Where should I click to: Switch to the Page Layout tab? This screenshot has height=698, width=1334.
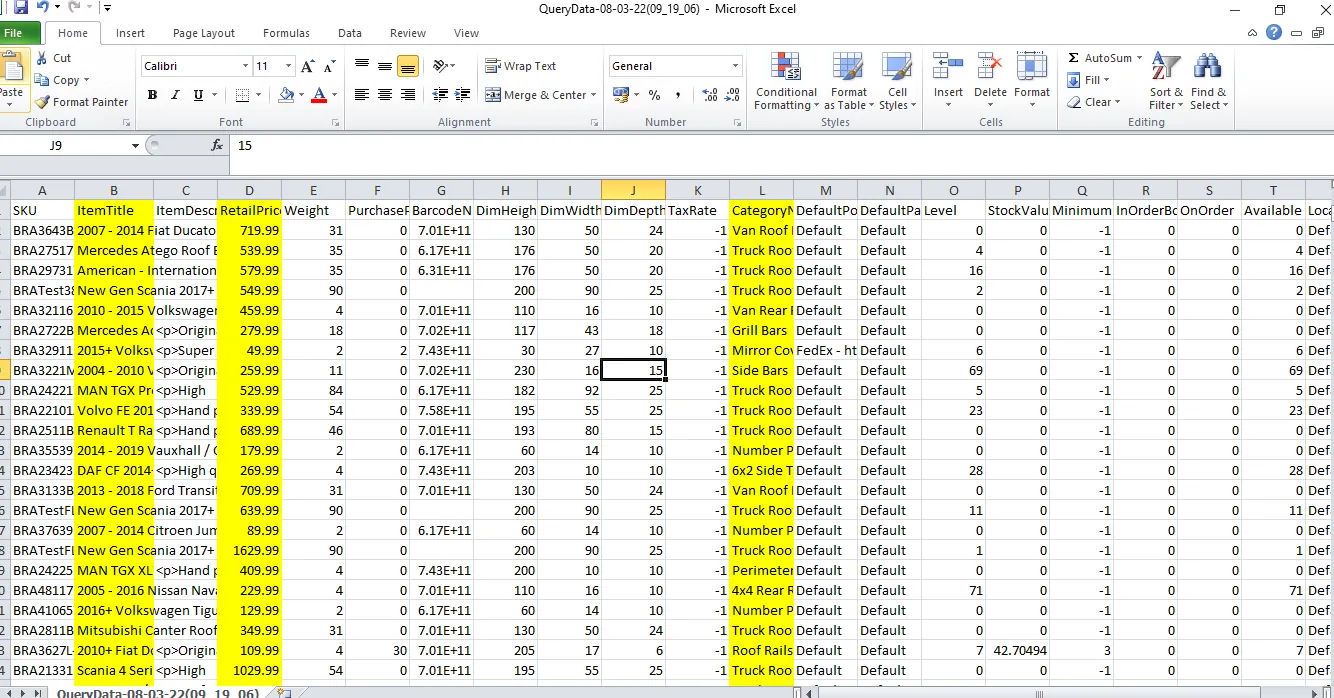coord(204,33)
